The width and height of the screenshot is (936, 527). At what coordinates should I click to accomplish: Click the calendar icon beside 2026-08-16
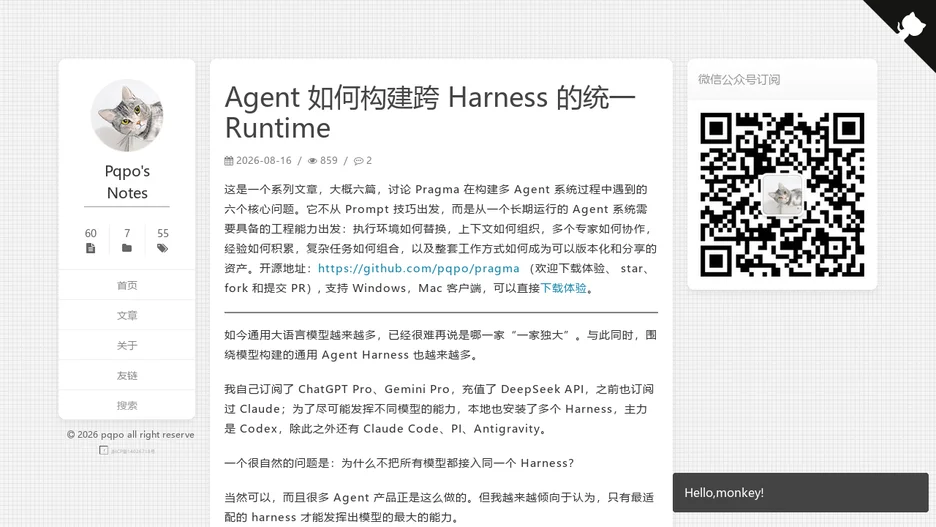[x=229, y=161]
